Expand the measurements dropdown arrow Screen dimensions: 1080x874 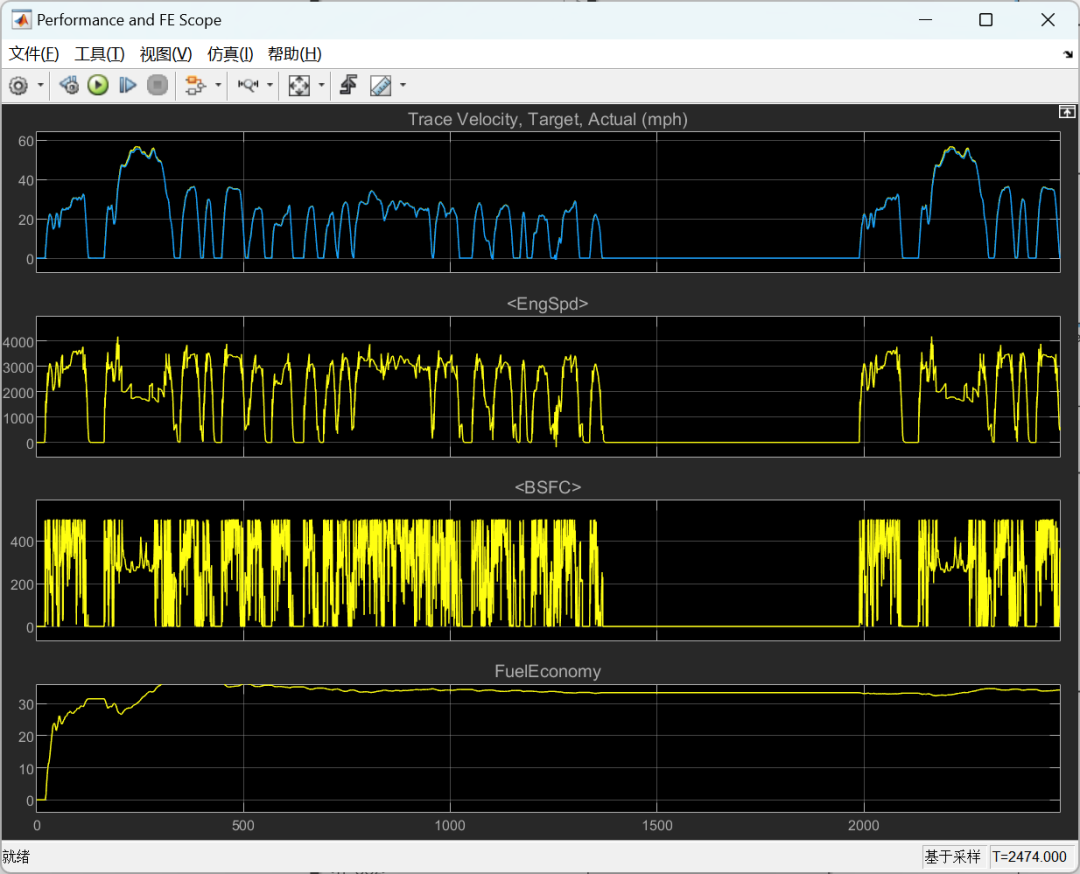403,85
